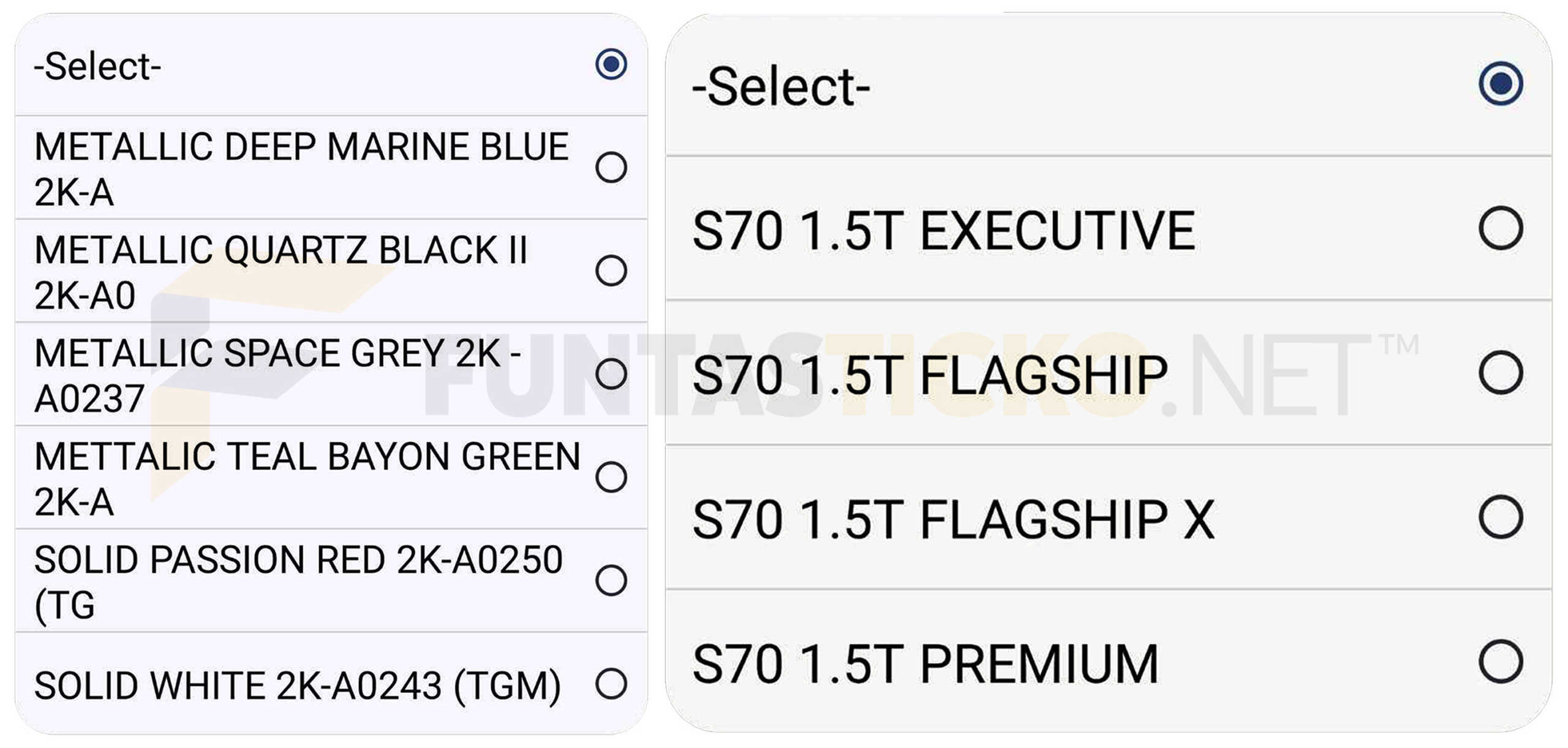Click the METALLIC QUARTZ BLACK II text
Viewport: 1568px width, 748px height.
[x=281, y=250]
